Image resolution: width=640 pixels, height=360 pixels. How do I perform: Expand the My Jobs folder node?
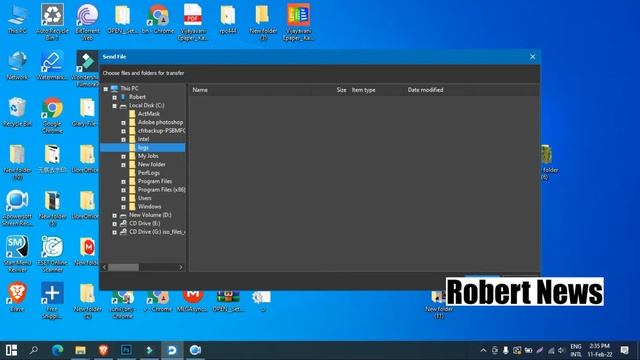click(x=123, y=156)
